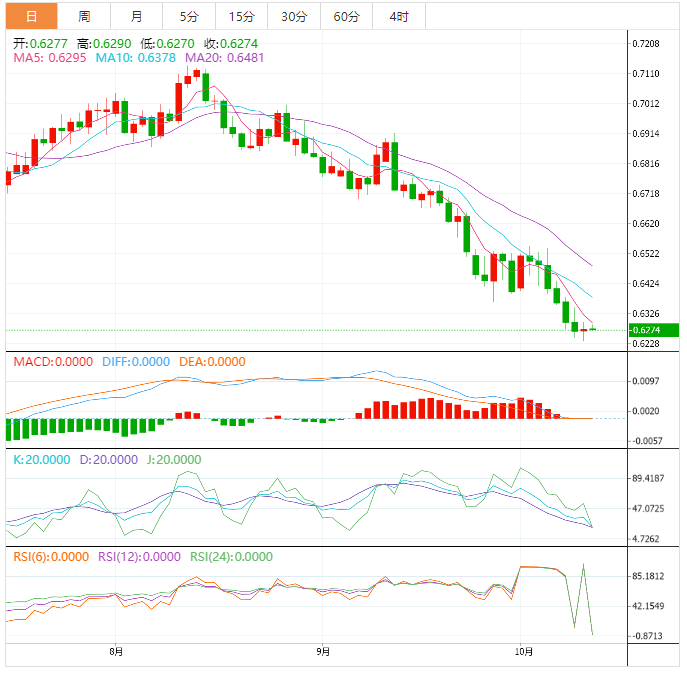Click the RSI(6) indicator label
The height and width of the screenshot is (675, 687).
pos(50,557)
